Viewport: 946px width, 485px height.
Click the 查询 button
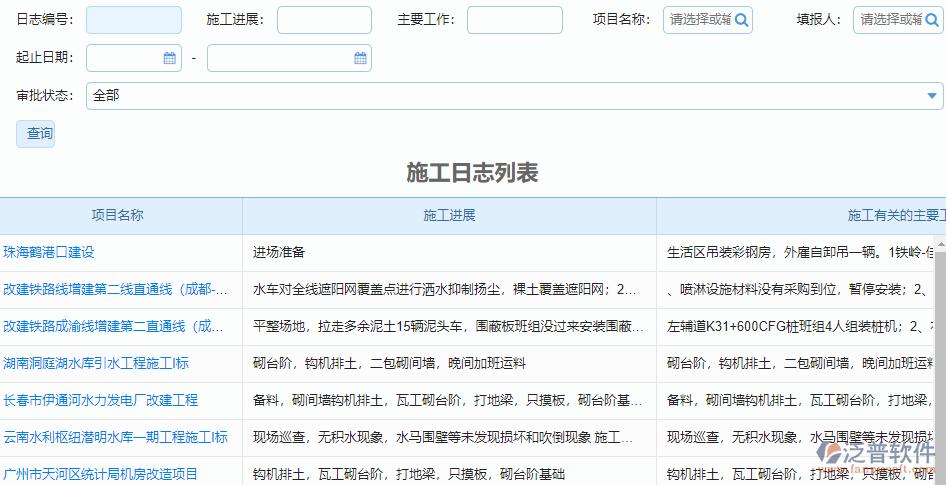(36, 133)
